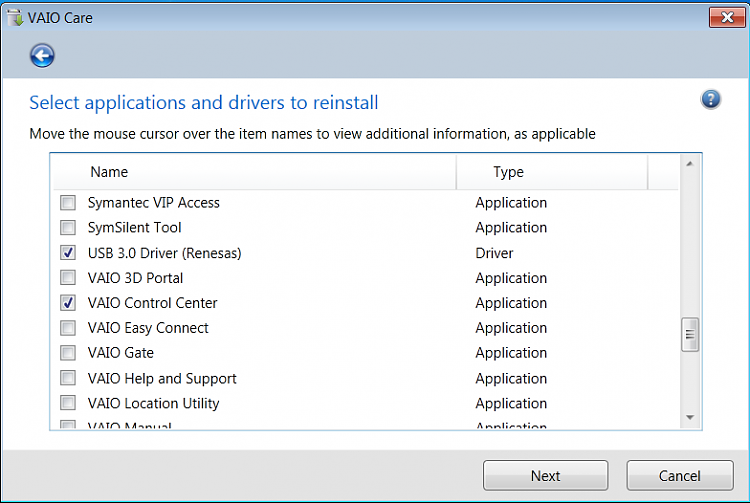Check the VAIO Easy Connect checkbox

[68, 328]
